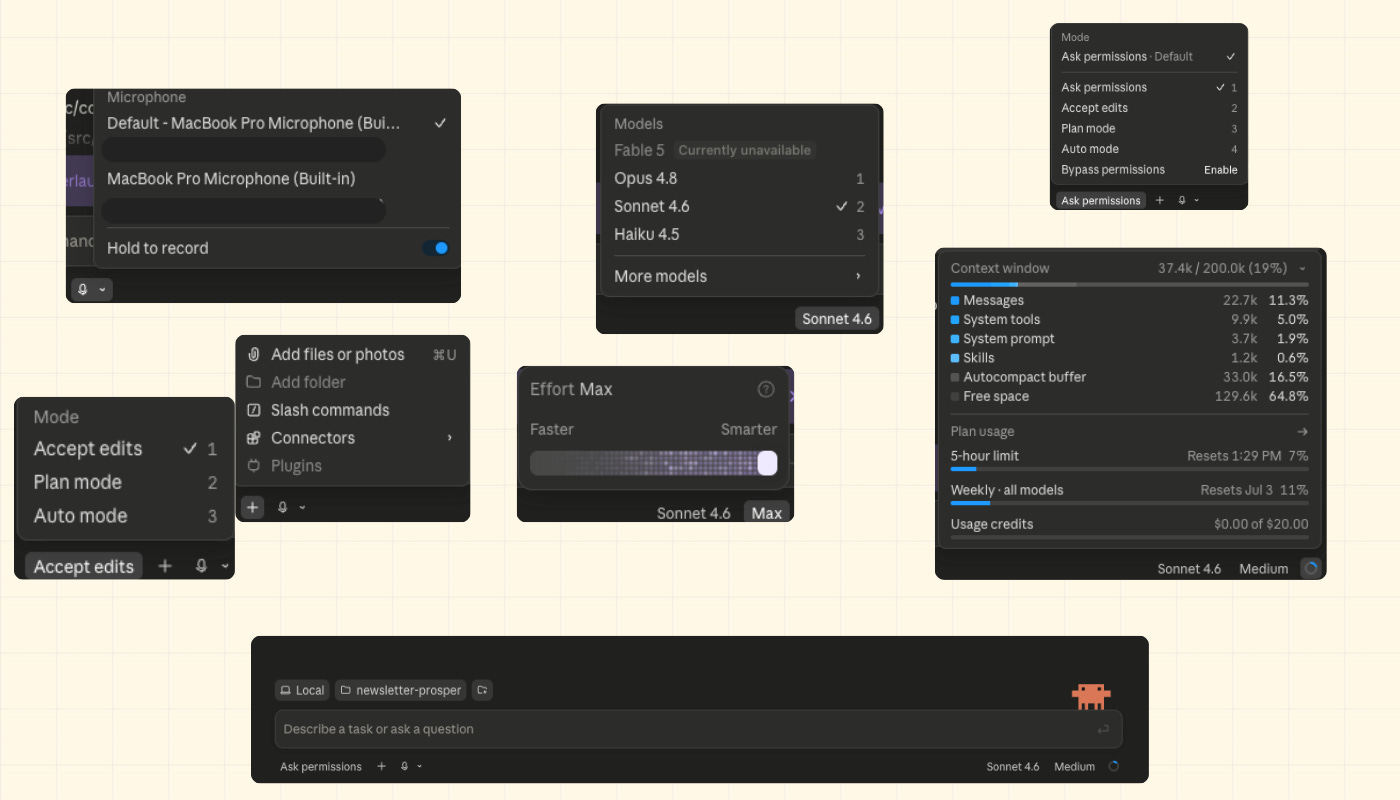Image resolution: width=1400 pixels, height=800 pixels.
Task: Click the Describe a task or ask a question field
Action: [699, 729]
